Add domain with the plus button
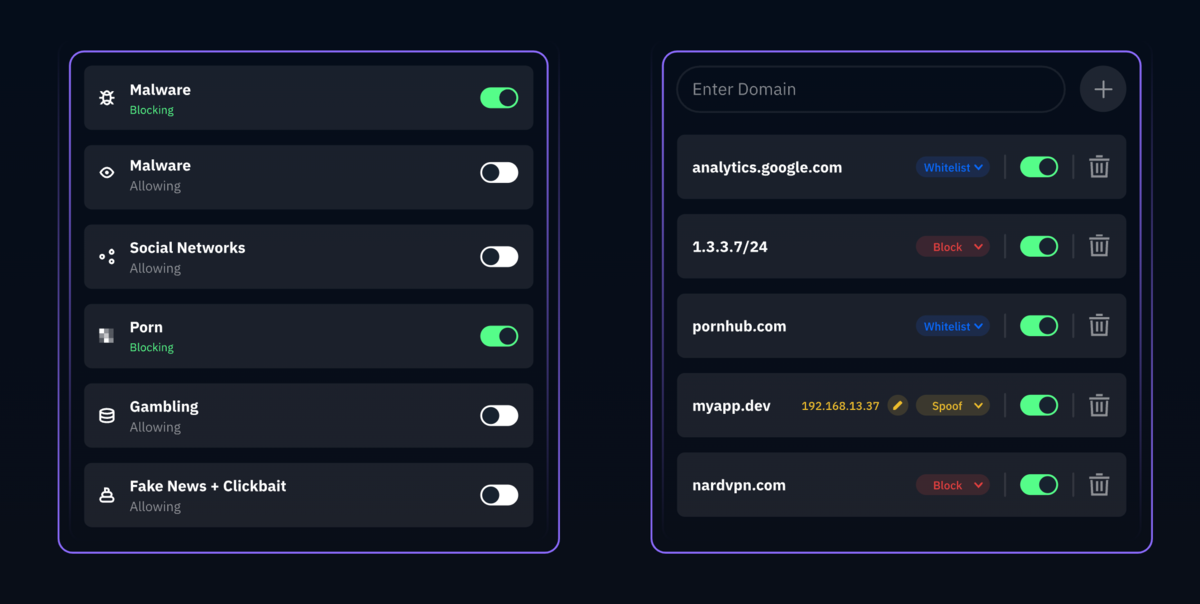This screenshot has width=1200, height=604. pyautogui.click(x=1103, y=89)
